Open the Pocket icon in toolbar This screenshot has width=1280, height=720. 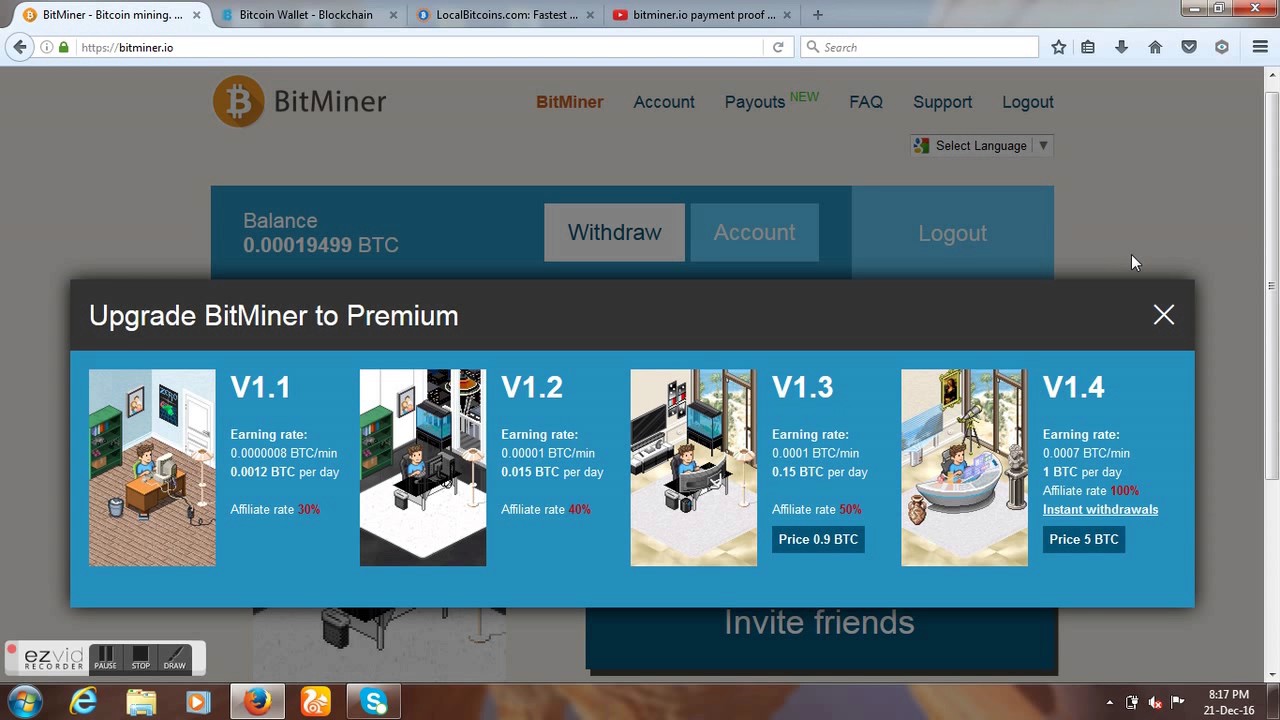(1189, 47)
